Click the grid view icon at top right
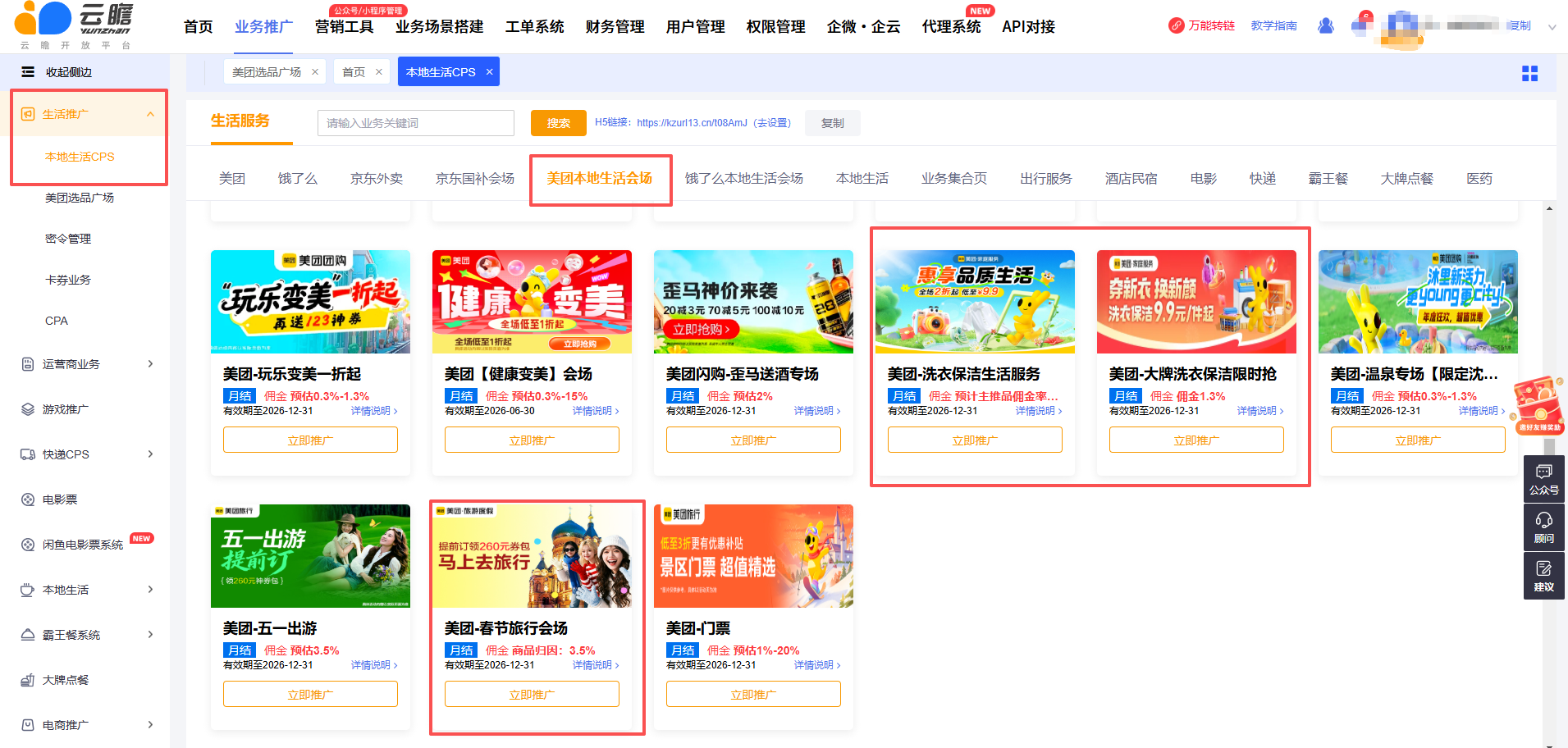The width and height of the screenshot is (1568, 748). click(x=1529, y=74)
